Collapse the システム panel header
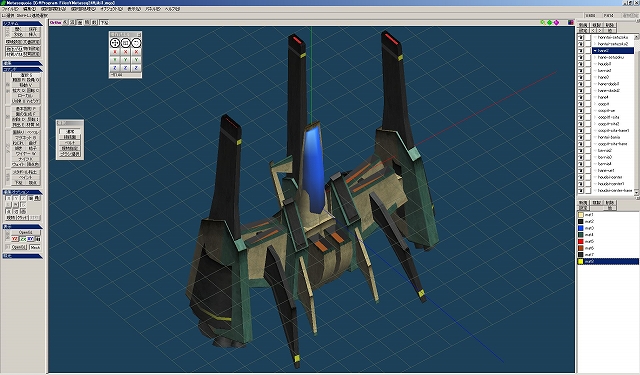 [22, 24]
